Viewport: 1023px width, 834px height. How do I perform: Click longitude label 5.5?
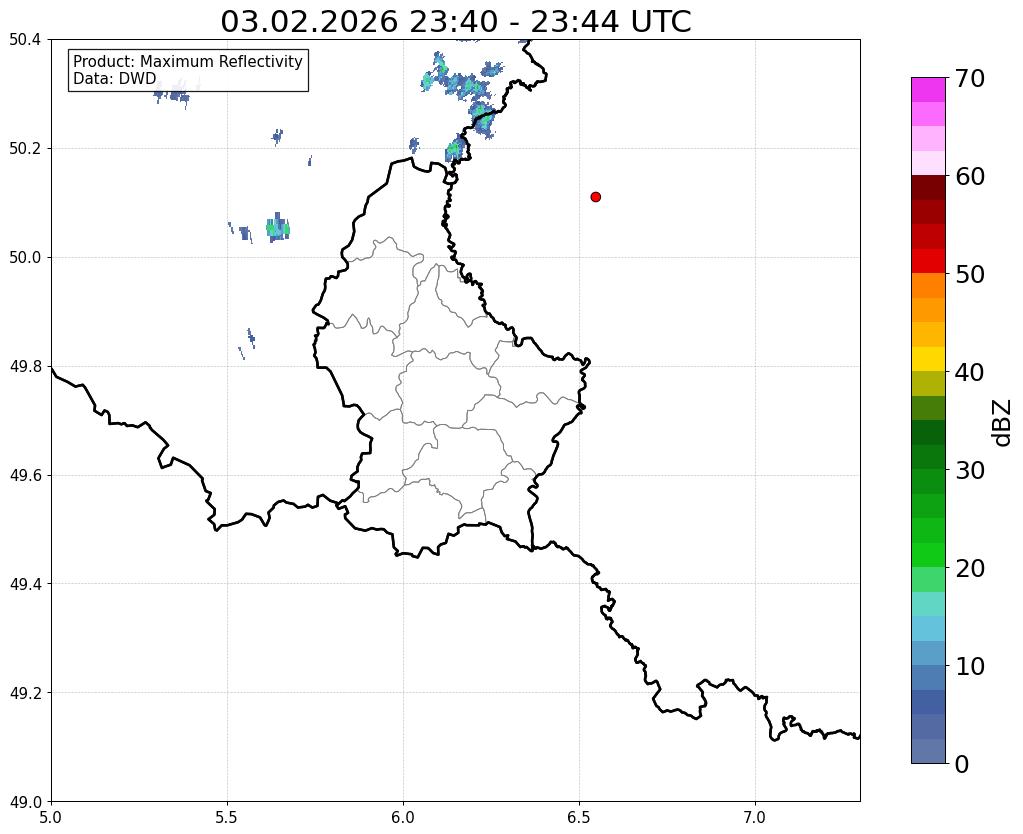pyautogui.click(x=227, y=818)
